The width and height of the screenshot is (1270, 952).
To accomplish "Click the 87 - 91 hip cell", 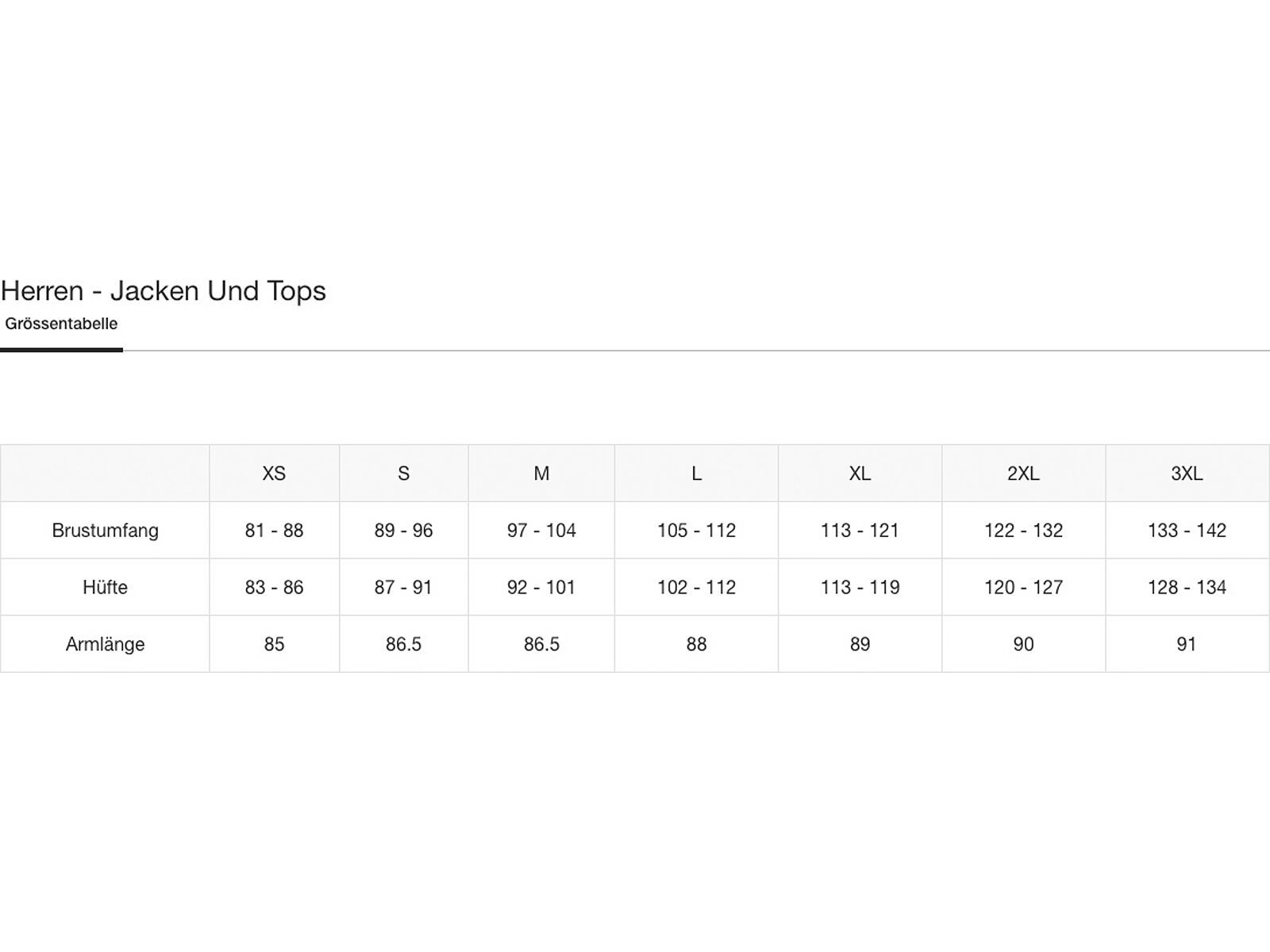I will 403,588.
